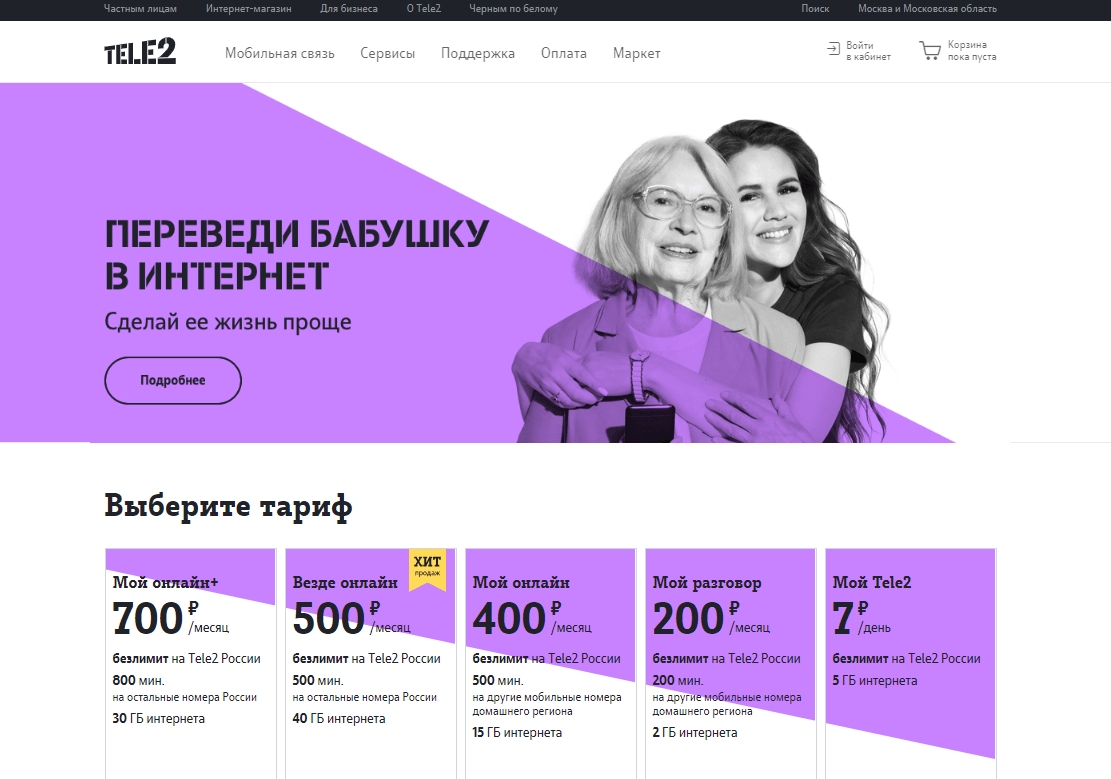Open the Маркет section
This screenshot has width=1111, height=779.
(637, 53)
